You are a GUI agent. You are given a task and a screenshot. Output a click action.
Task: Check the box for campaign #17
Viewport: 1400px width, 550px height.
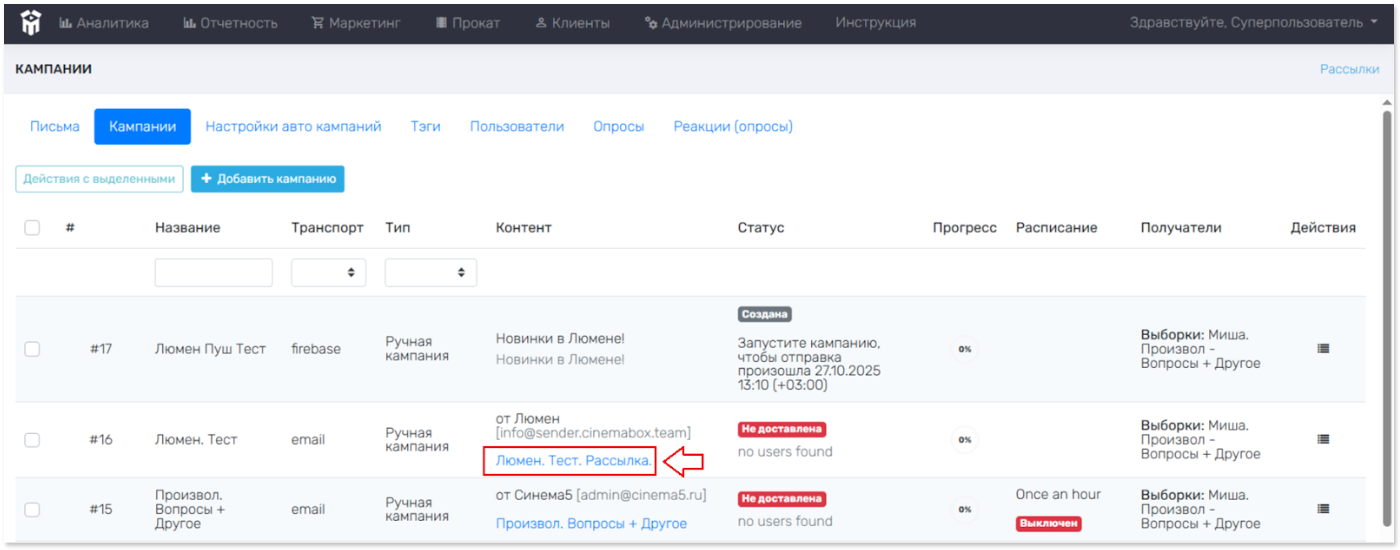[32, 349]
